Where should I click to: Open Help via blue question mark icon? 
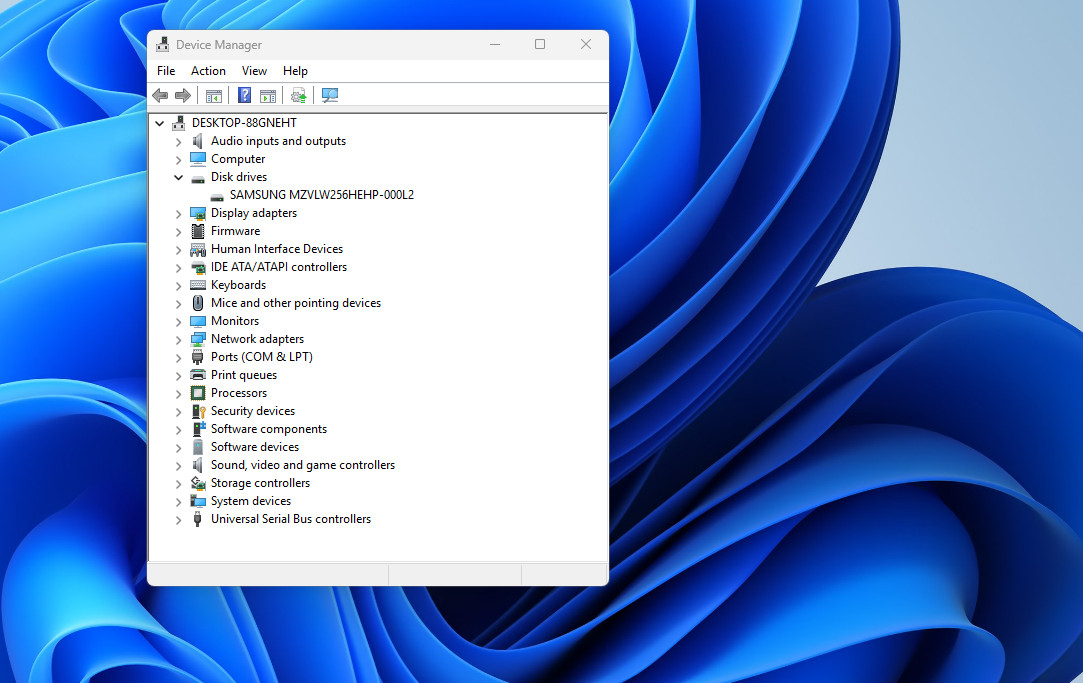point(244,96)
